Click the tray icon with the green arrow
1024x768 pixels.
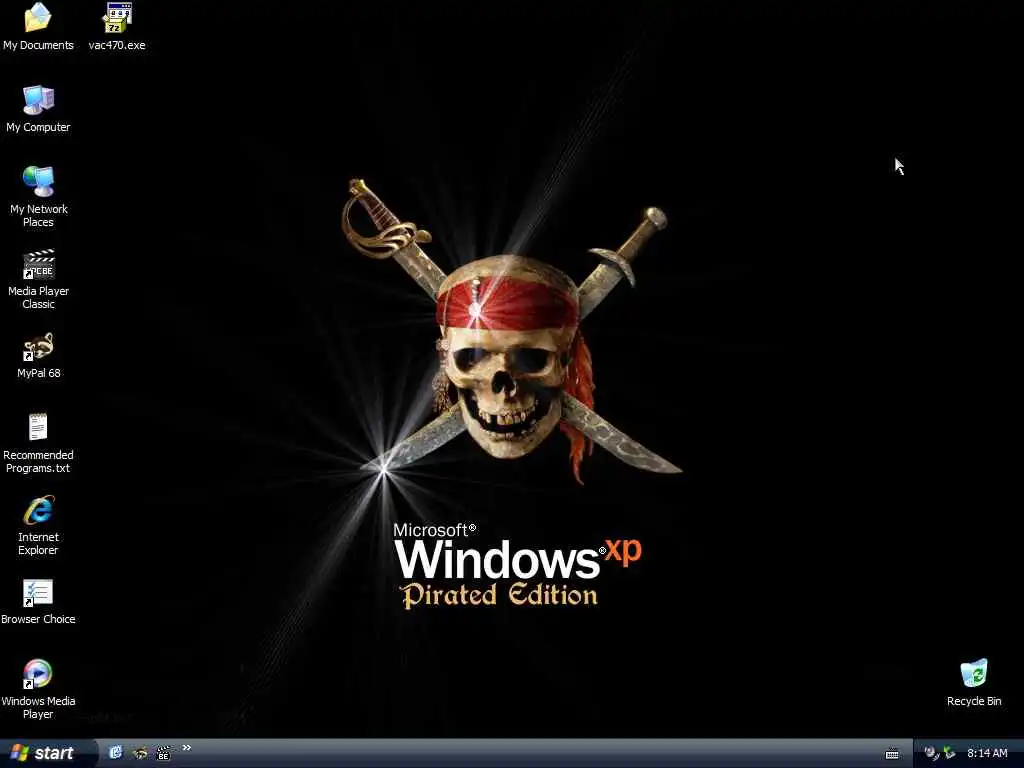950,754
